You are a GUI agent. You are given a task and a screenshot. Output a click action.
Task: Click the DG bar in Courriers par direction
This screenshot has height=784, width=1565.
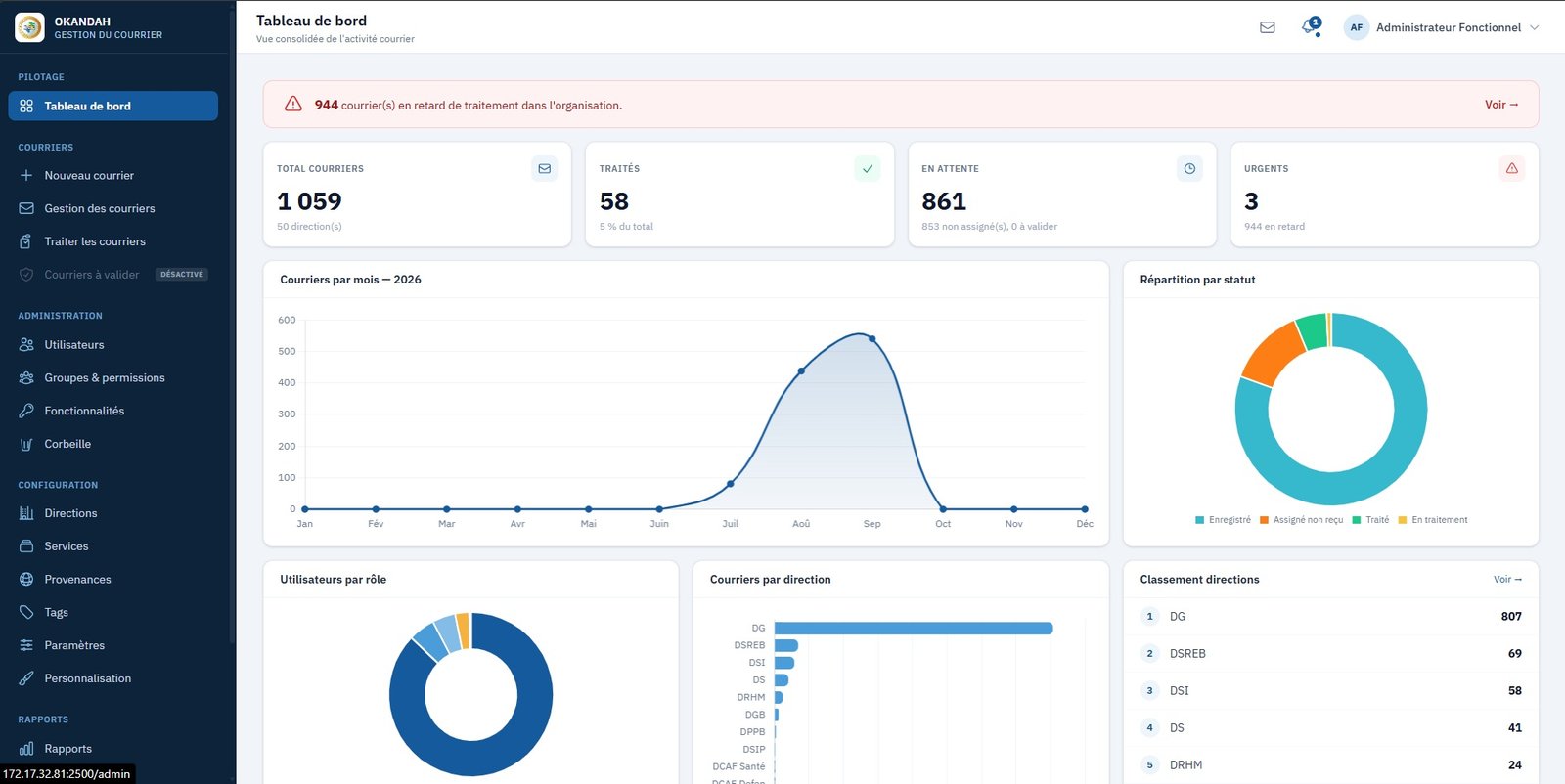pyautogui.click(x=914, y=629)
